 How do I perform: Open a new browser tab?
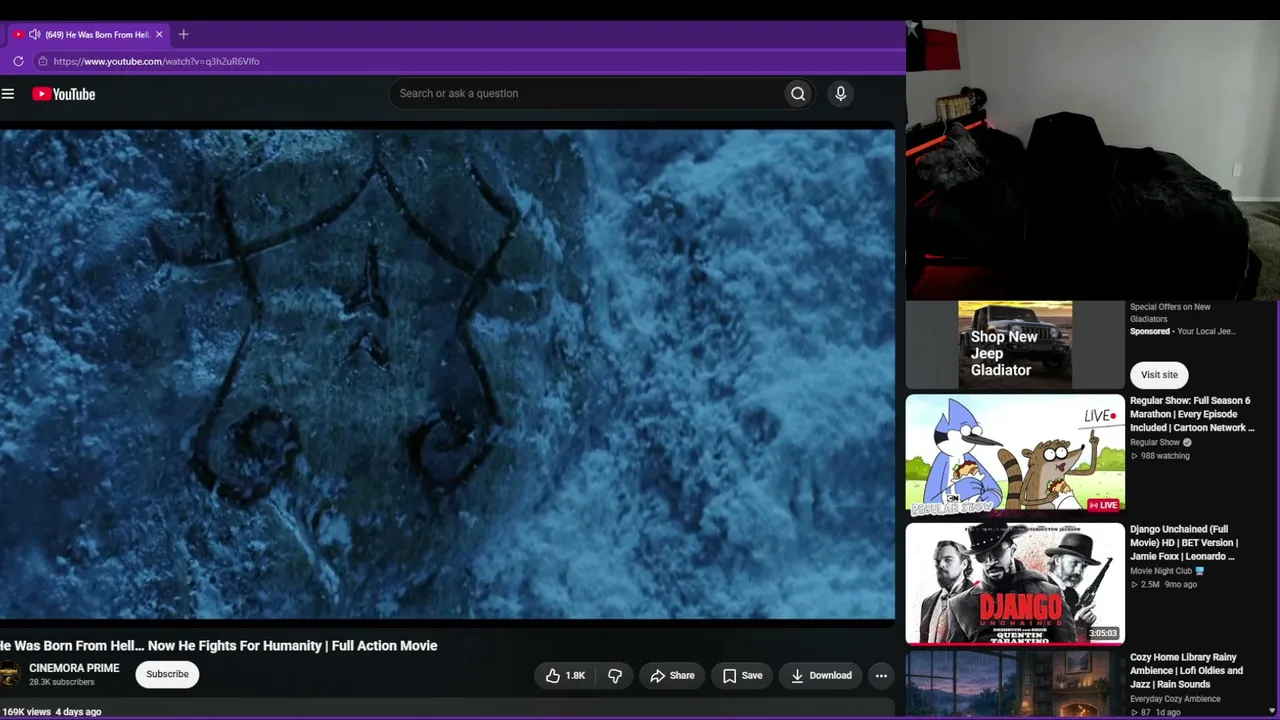pyautogui.click(x=183, y=34)
